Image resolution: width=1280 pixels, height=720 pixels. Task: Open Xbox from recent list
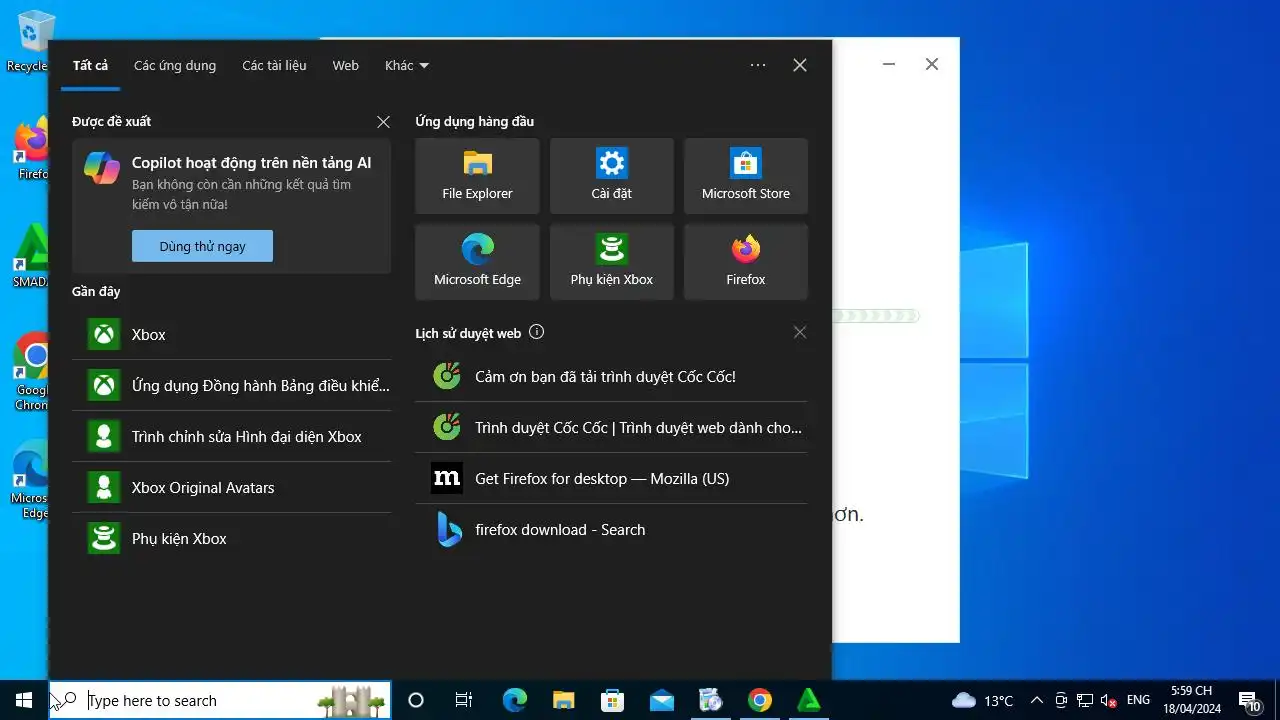[231, 334]
